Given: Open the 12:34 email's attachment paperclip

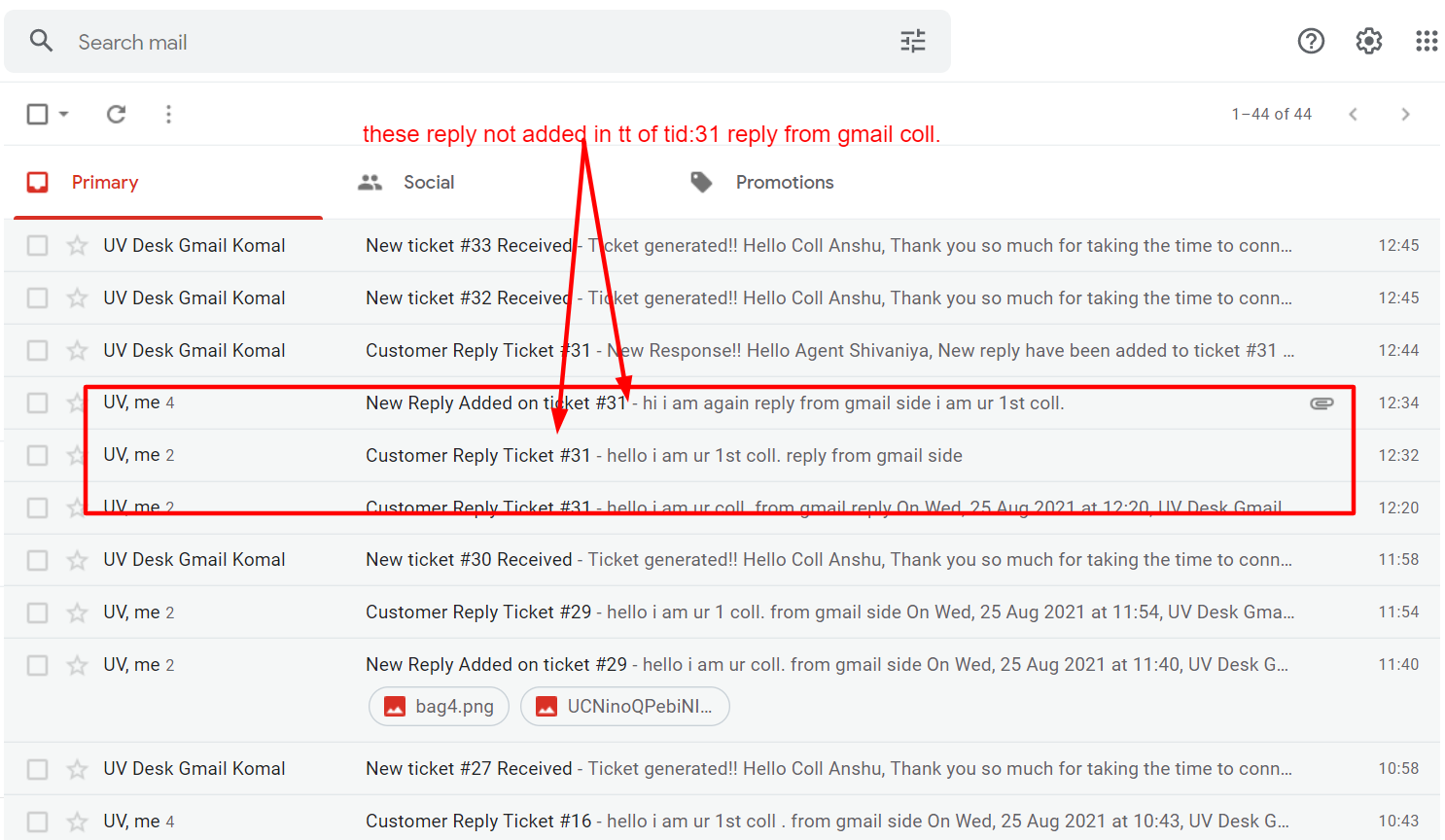Looking at the screenshot, I should pyautogui.click(x=1322, y=402).
